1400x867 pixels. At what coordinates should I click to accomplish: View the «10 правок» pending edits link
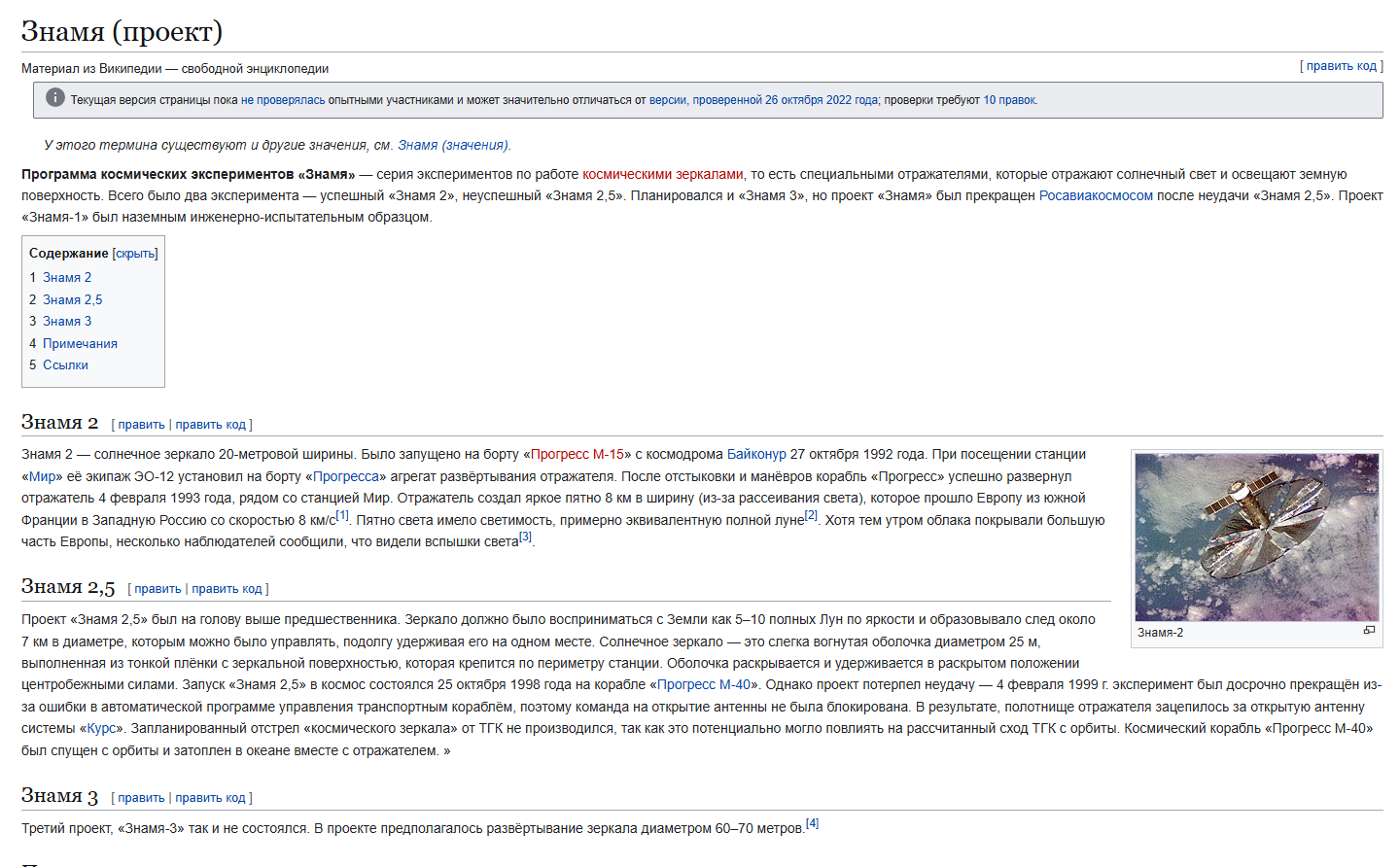tap(1009, 100)
